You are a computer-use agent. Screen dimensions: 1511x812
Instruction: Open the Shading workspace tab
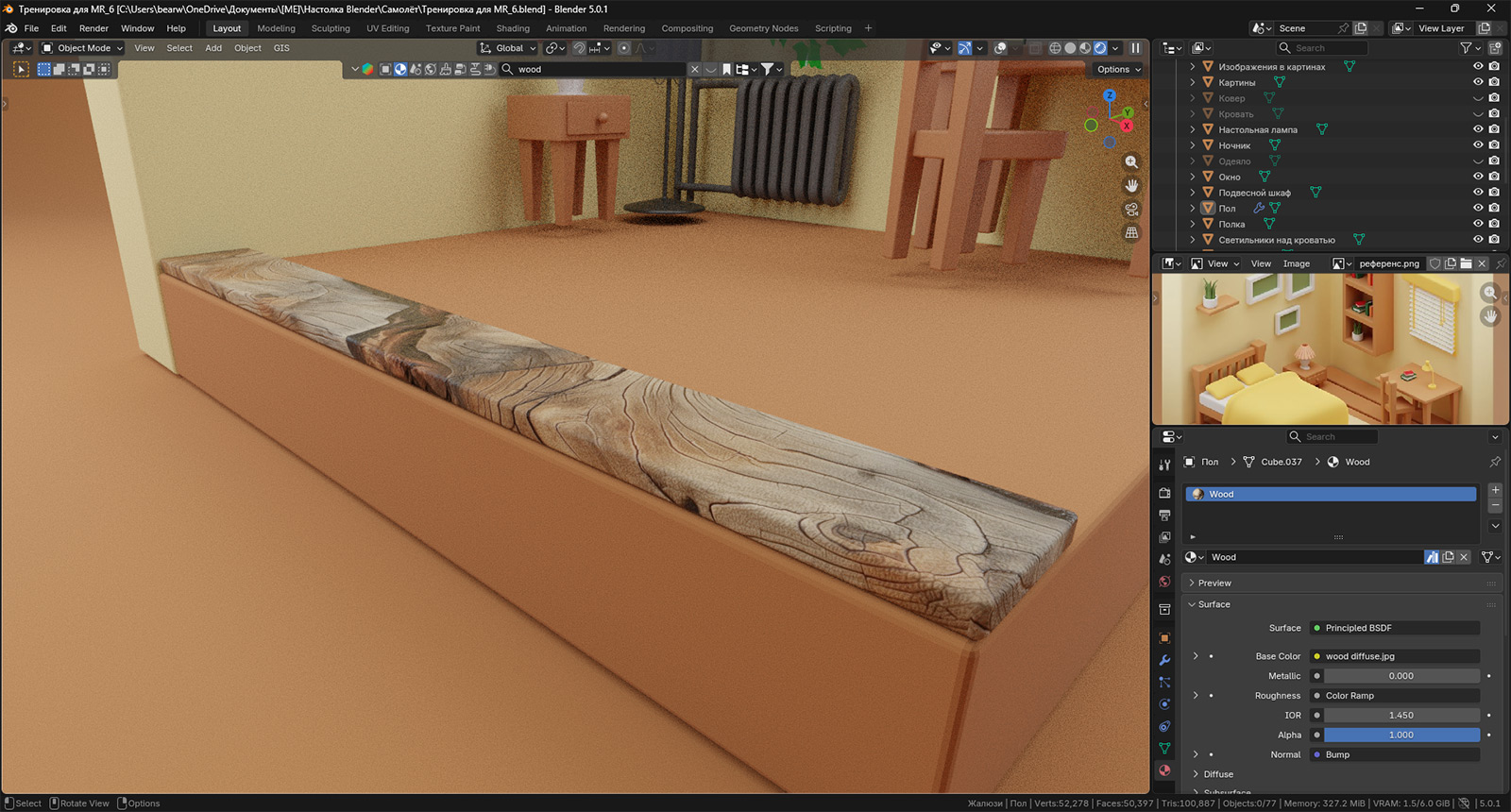coord(513,28)
